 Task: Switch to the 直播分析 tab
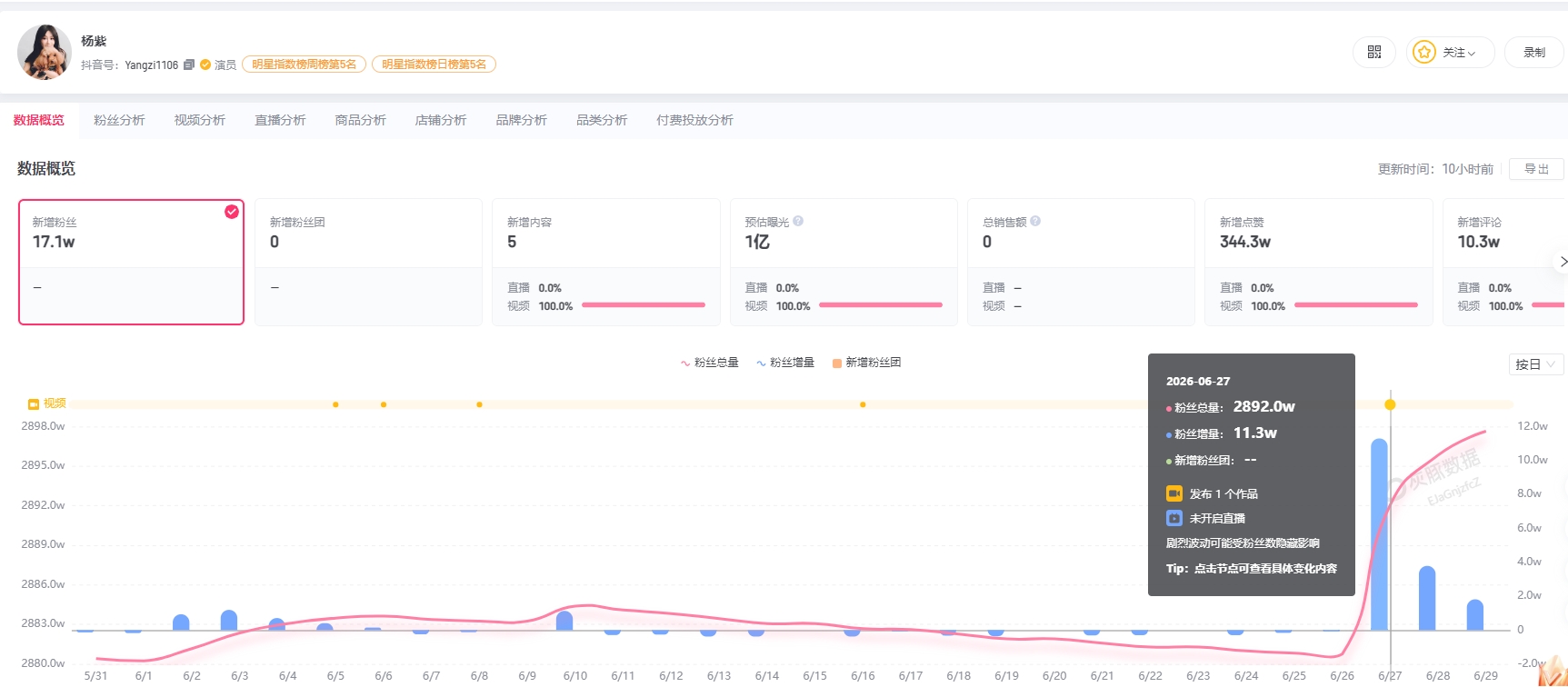pyautogui.click(x=280, y=120)
